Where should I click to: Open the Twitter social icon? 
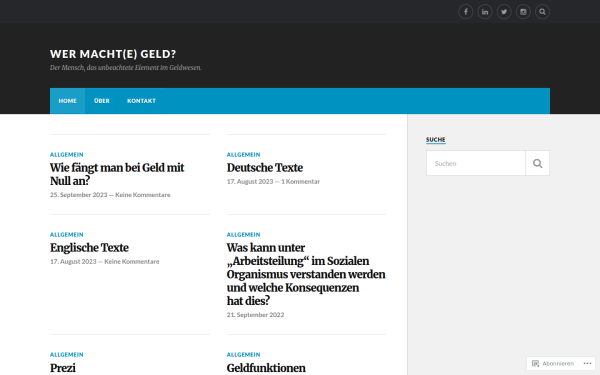(x=504, y=12)
